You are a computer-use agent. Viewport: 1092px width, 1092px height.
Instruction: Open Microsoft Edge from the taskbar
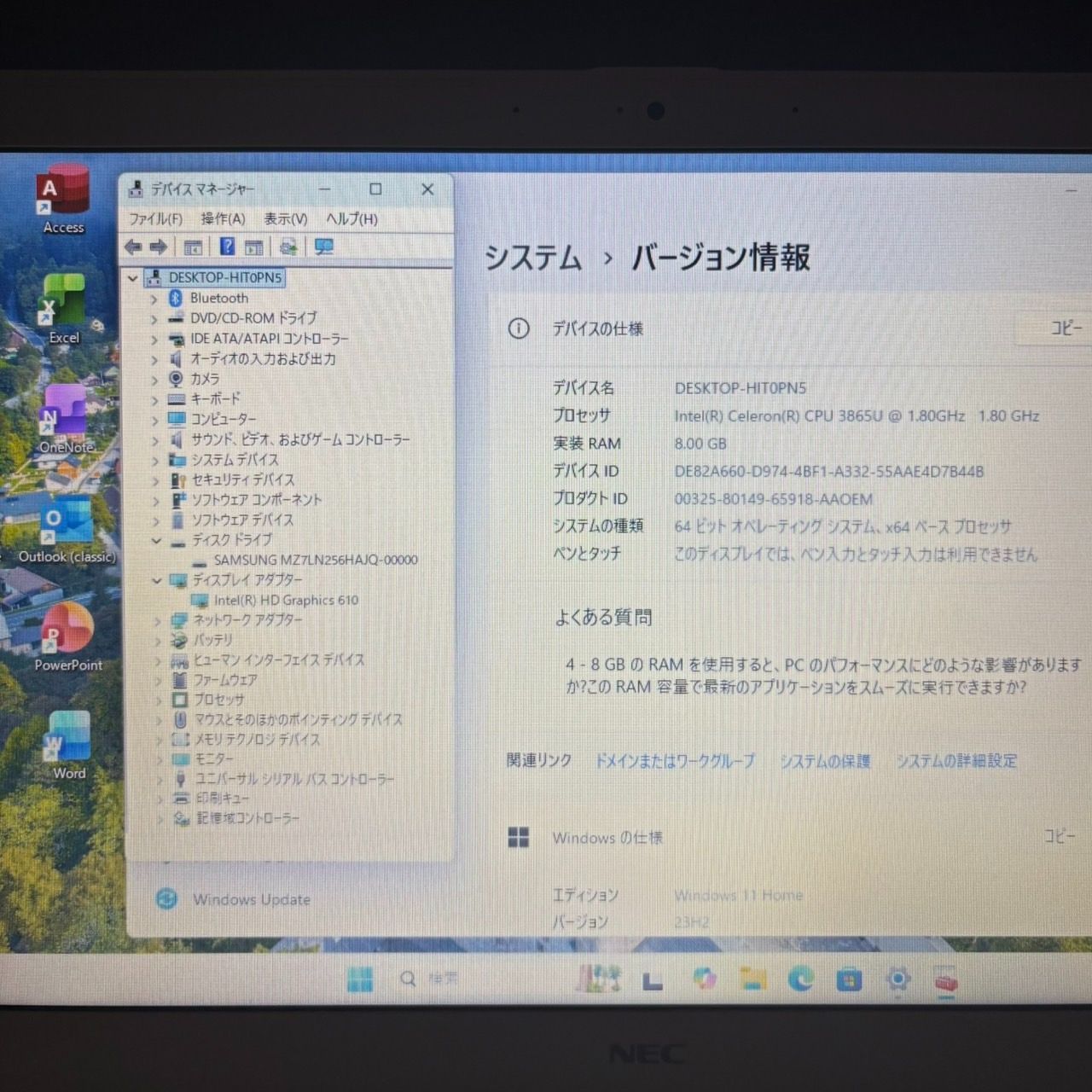(x=800, y=979)
